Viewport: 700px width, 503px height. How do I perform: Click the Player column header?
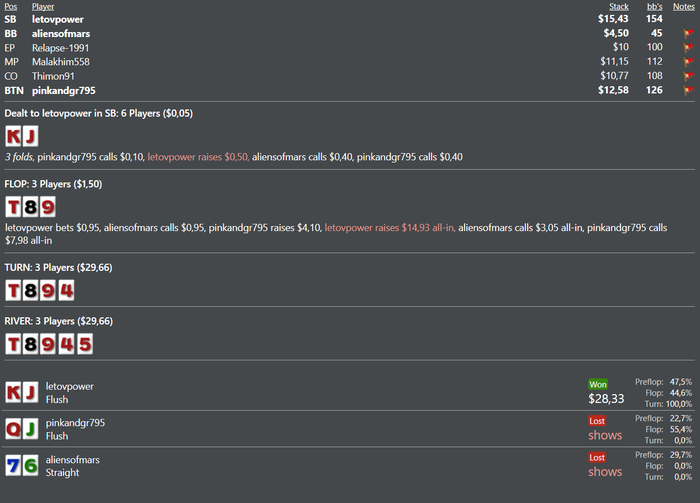point(43,6)
